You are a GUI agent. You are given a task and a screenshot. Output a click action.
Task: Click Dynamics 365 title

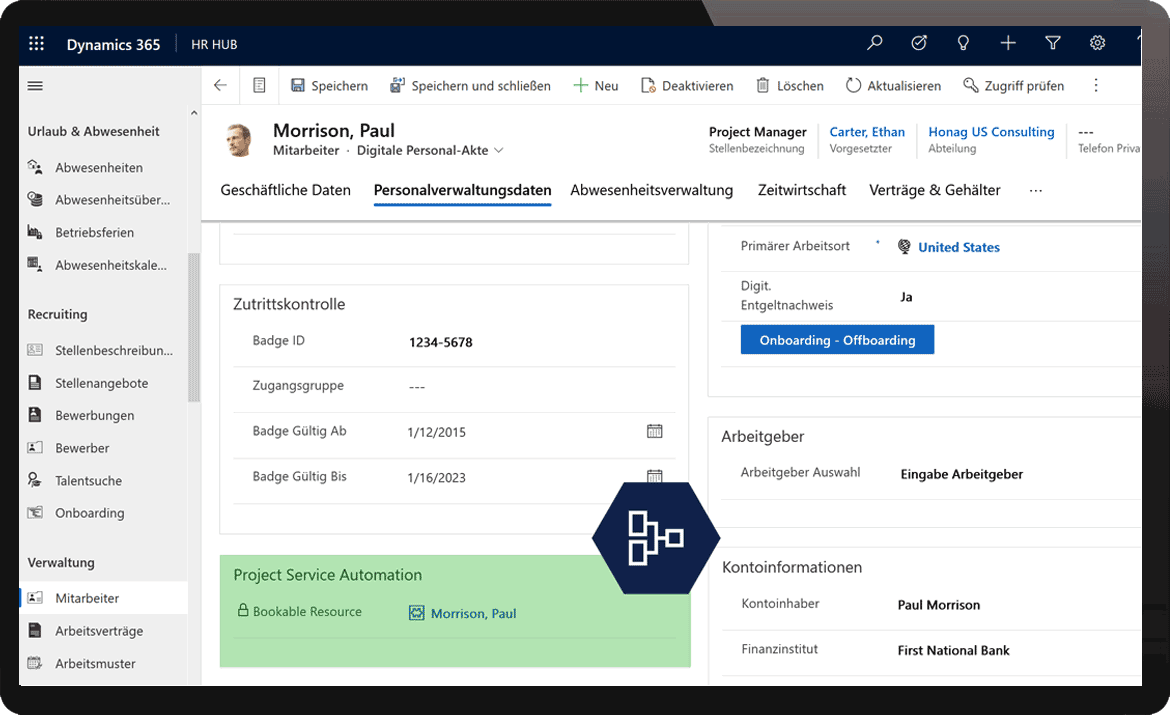click(x=113, y=45)
